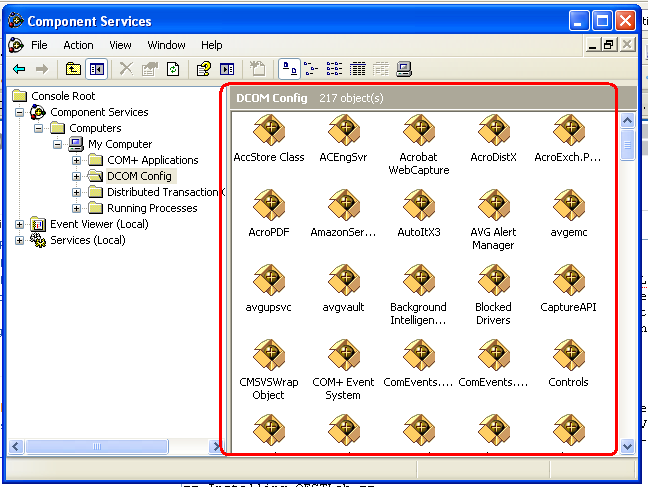Click the AVG Alert Manager icon

coord(492,206)
